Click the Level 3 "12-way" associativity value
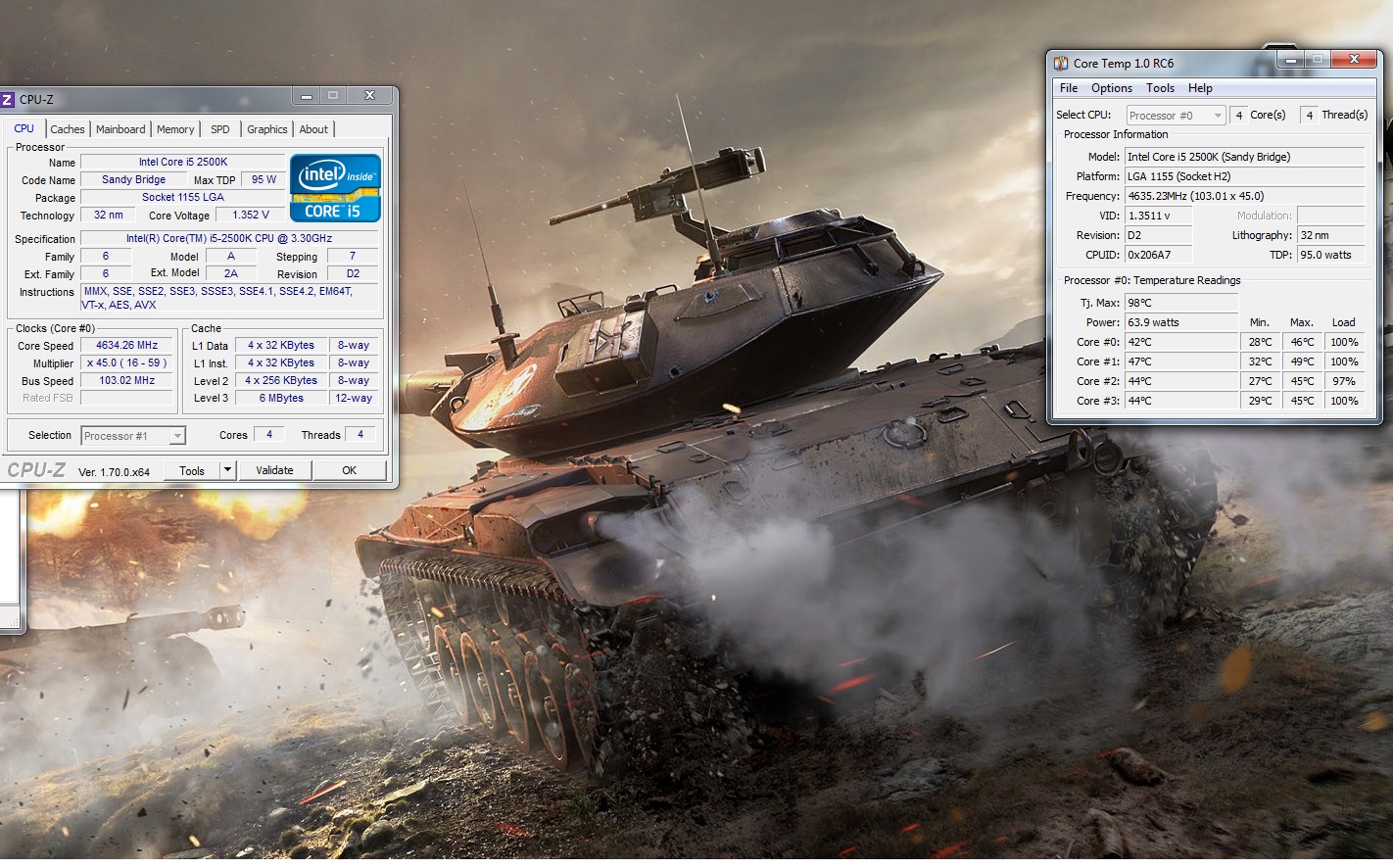 tap(354, 399)
